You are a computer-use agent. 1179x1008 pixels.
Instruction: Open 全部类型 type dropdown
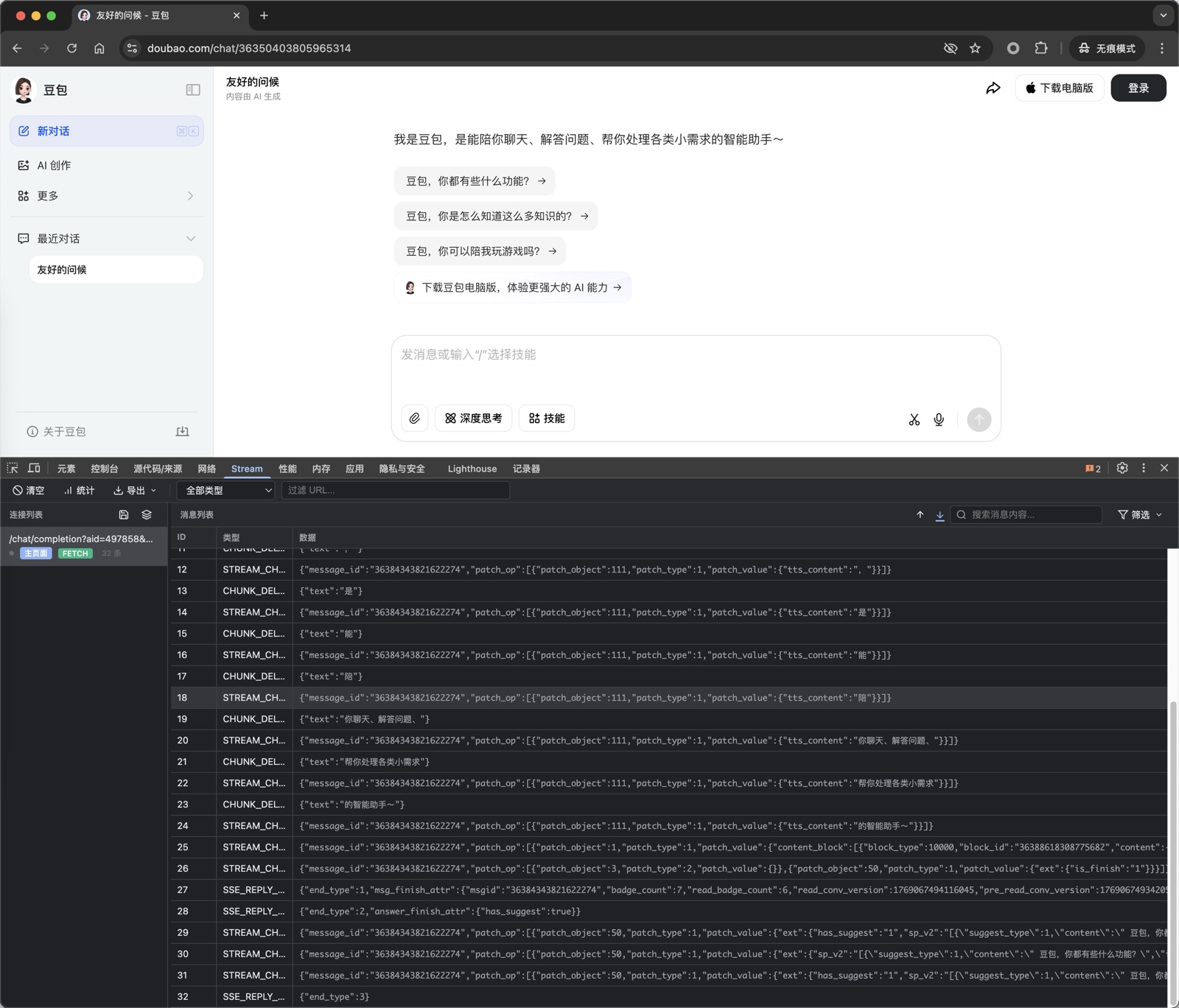[226, 491]
